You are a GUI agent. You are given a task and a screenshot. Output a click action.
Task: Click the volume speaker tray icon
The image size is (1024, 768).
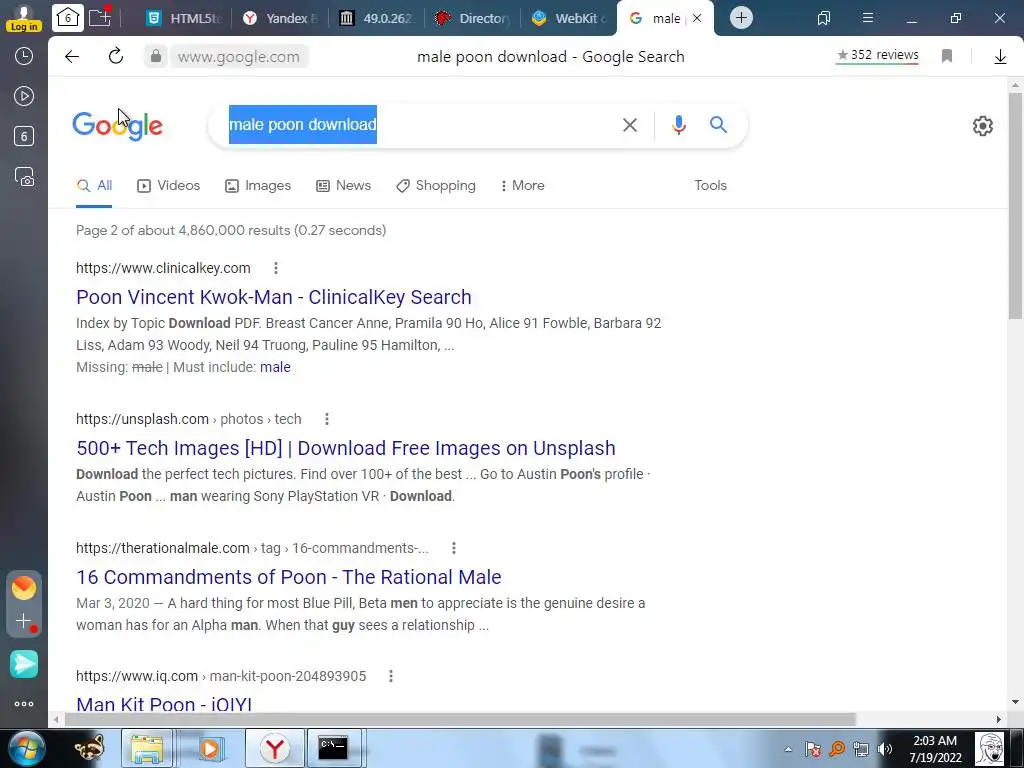pos(885,749)
